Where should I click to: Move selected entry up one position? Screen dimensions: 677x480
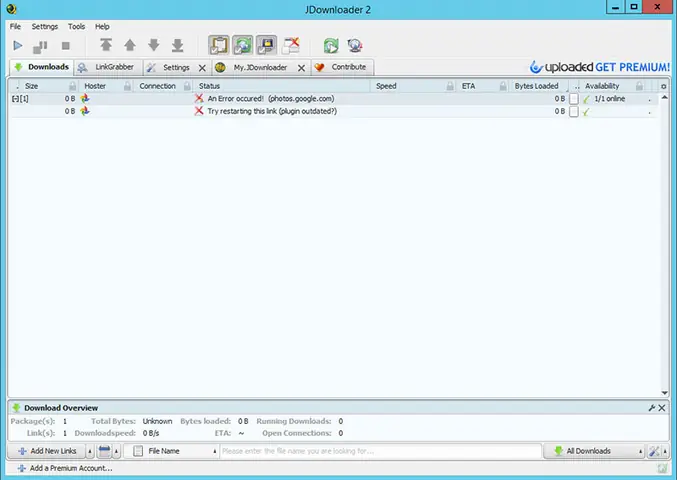tap(130, 45)
